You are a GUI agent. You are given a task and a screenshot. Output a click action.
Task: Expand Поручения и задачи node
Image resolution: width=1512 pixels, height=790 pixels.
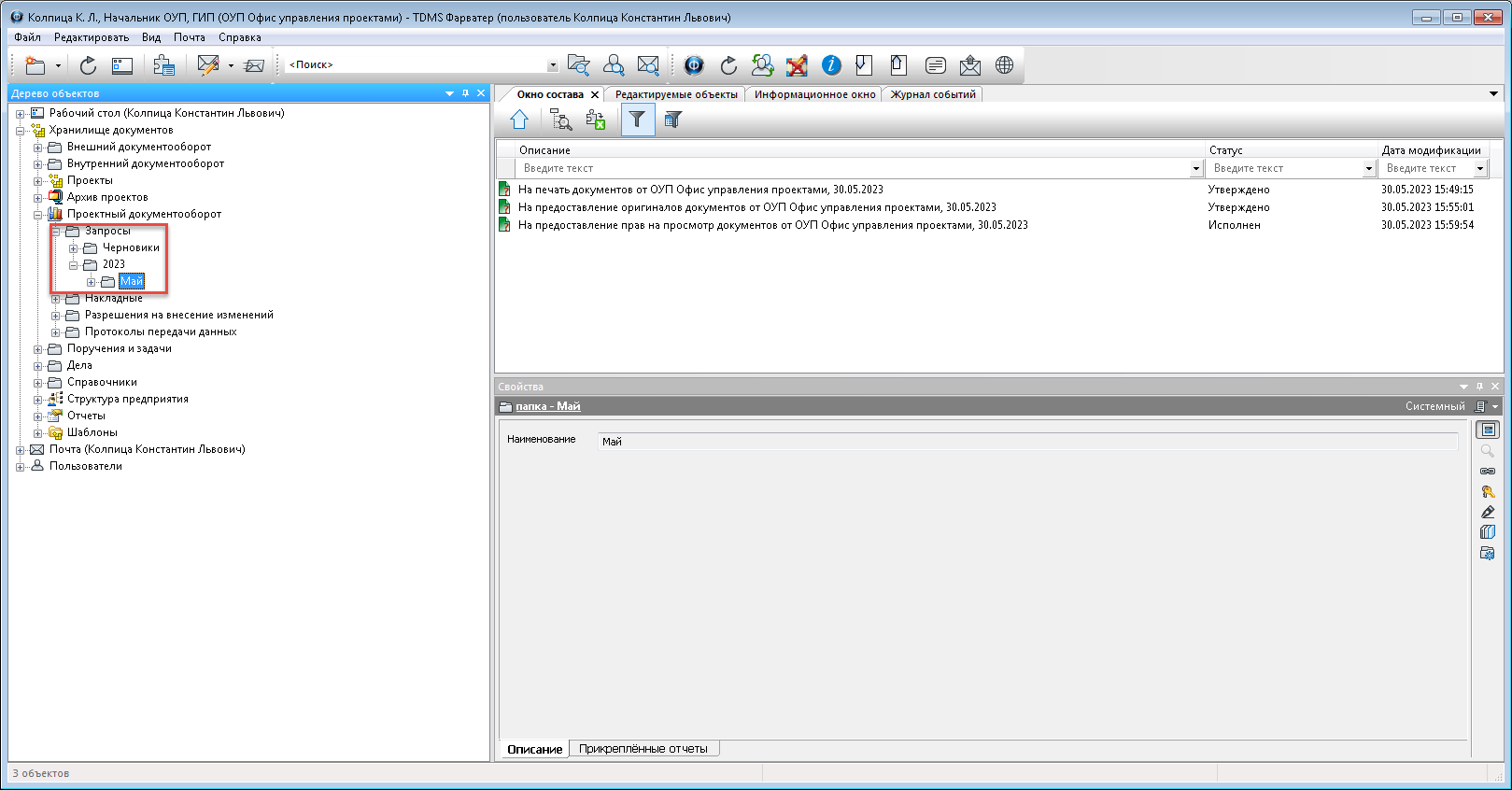pos(37,349)
